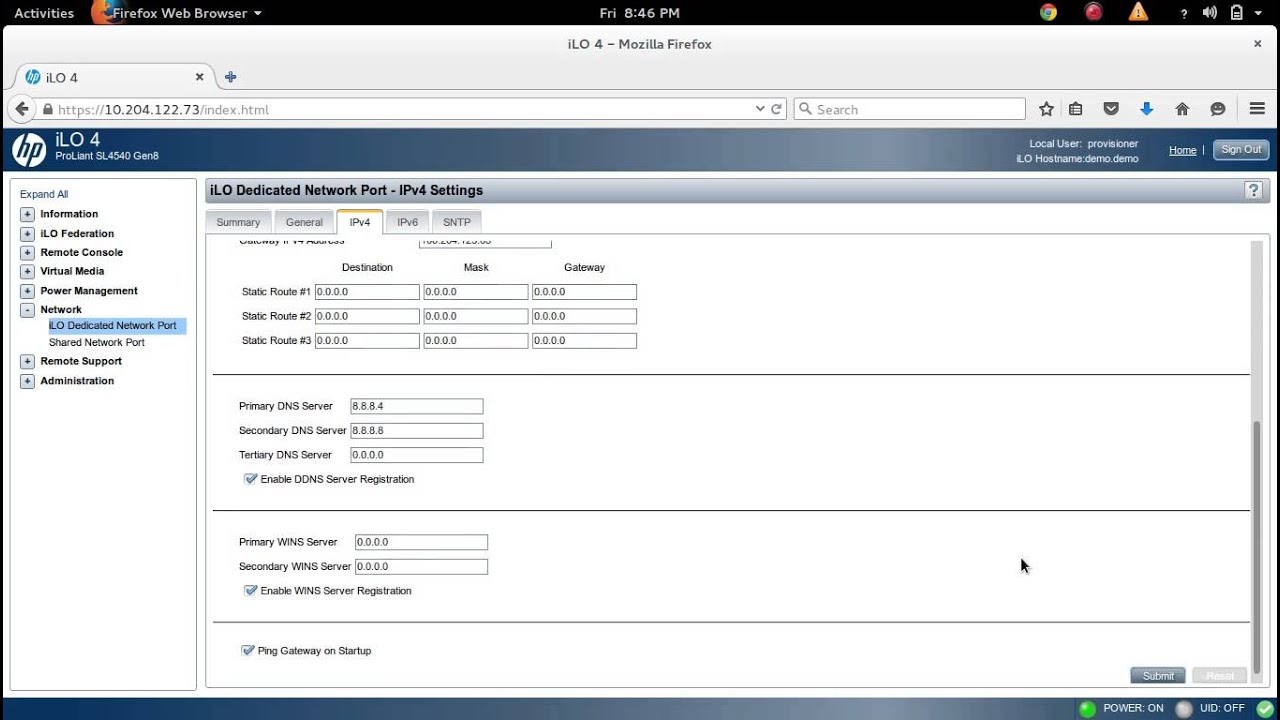Click the Pocket icon in toolbar
This screenshot has height=720, width=1280.
[x=1111, y=109]
